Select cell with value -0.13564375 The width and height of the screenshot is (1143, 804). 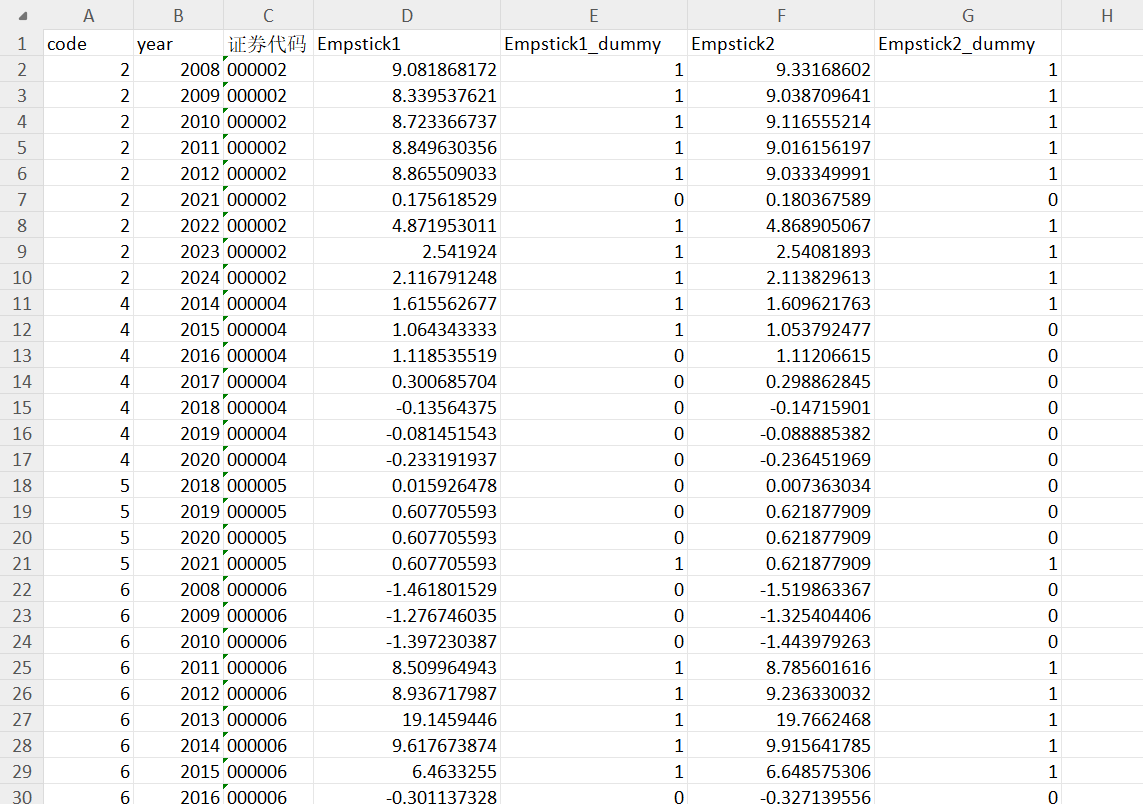407,407
